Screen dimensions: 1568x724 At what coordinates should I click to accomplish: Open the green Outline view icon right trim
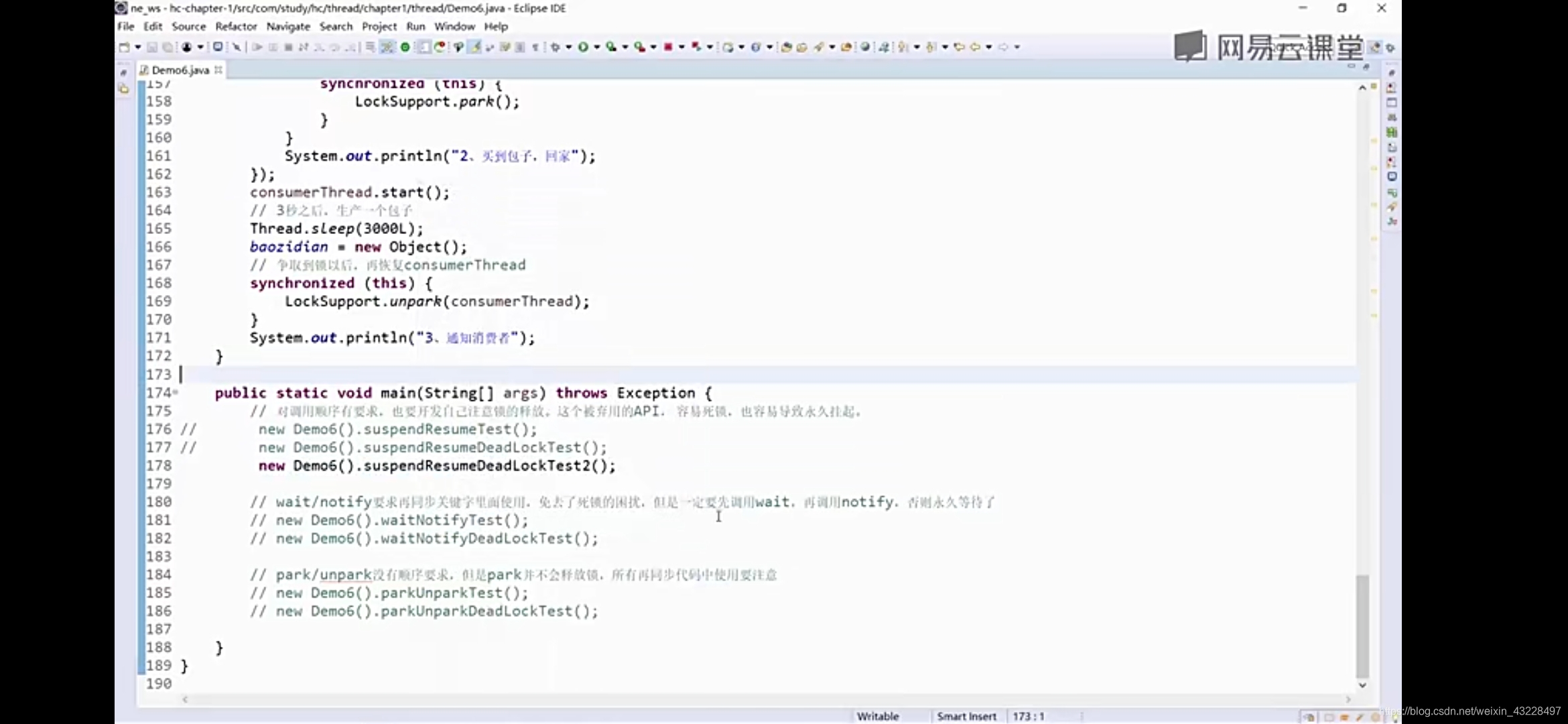point(1392,132)
